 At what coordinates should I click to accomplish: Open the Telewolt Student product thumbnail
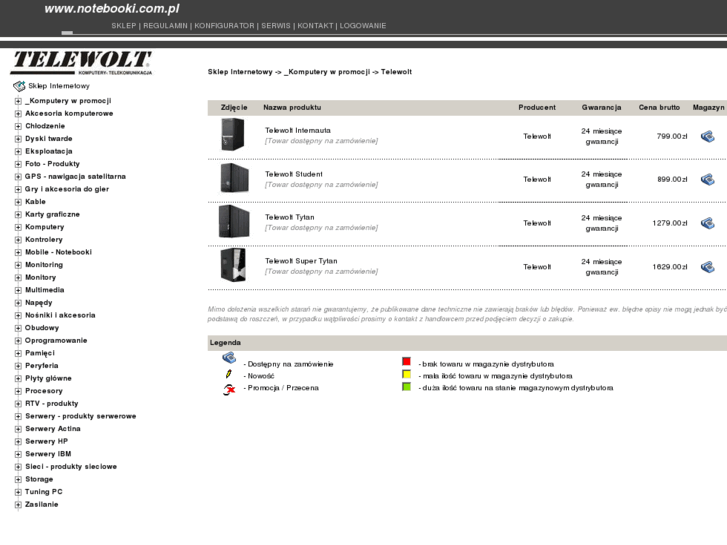234,178
